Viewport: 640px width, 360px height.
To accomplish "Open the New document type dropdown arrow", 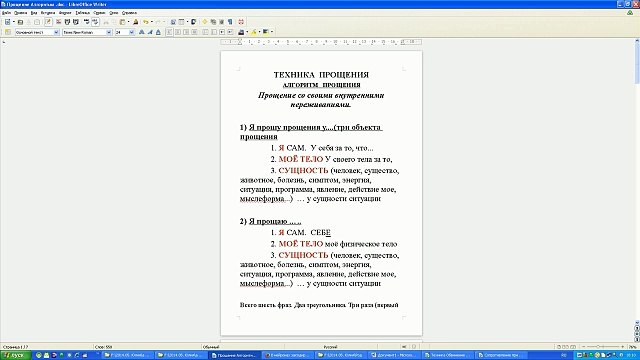I will pos(13,22).
